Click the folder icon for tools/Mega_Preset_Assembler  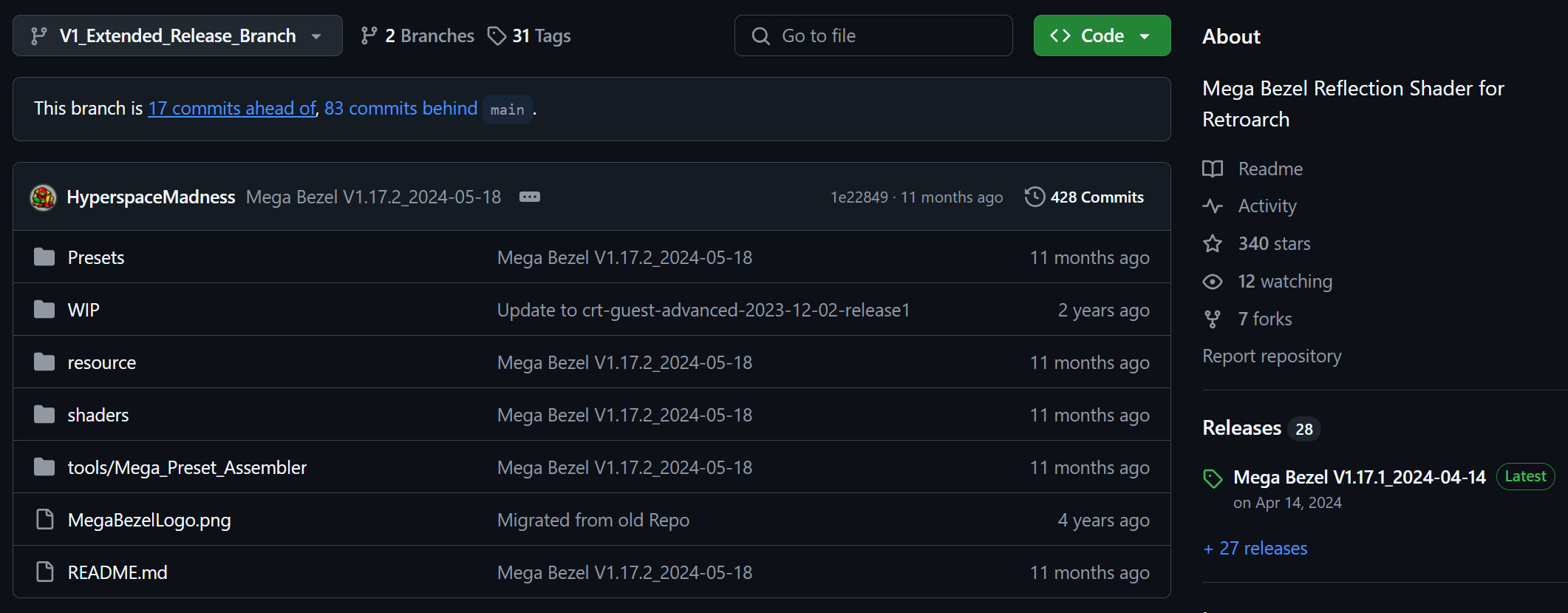pos(44,467)
